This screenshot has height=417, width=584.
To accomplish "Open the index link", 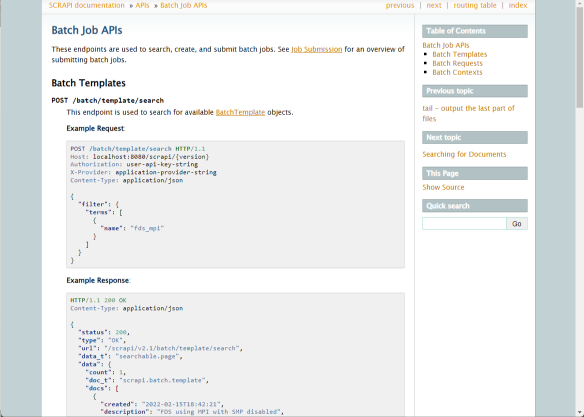I will coord(518,5).
